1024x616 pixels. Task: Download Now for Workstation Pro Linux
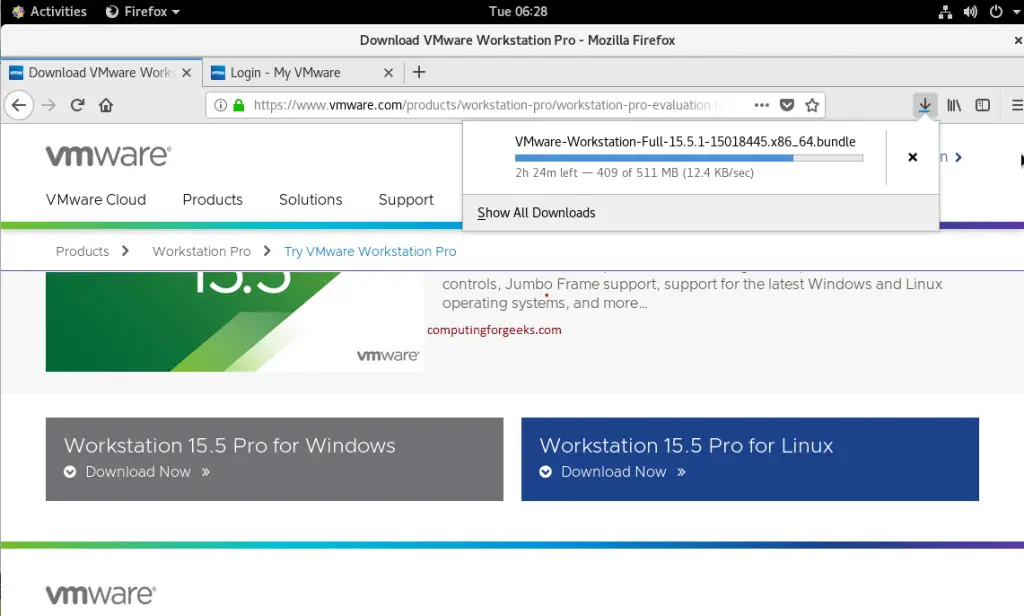coord(613,472)
